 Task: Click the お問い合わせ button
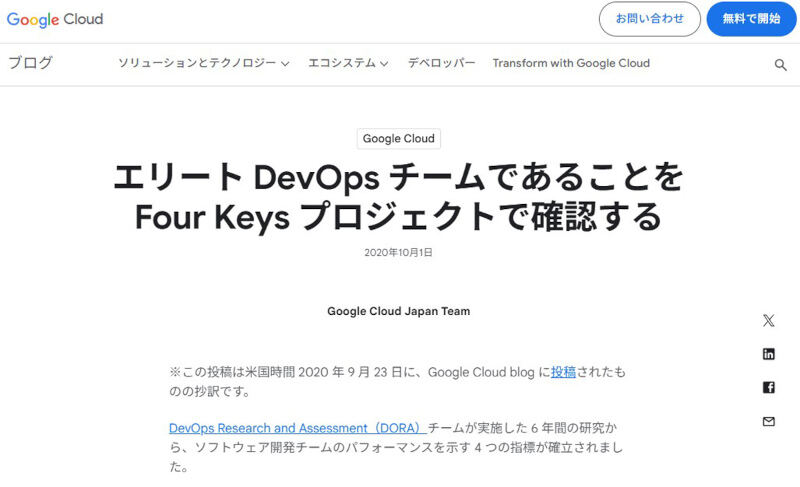pyautogui.click(x=649, y=19)
